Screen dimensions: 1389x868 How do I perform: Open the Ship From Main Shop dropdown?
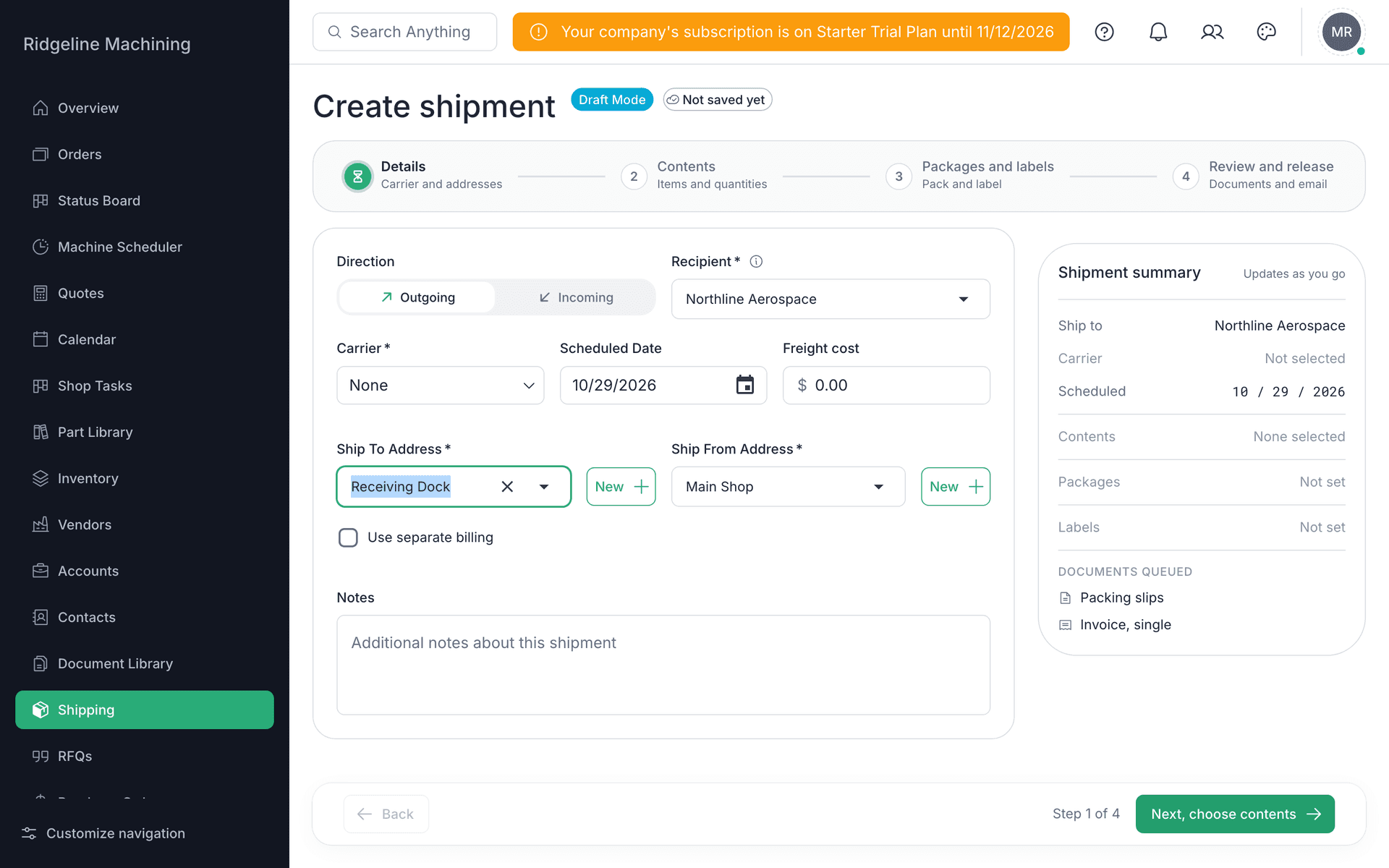click(x=788, y=487)
